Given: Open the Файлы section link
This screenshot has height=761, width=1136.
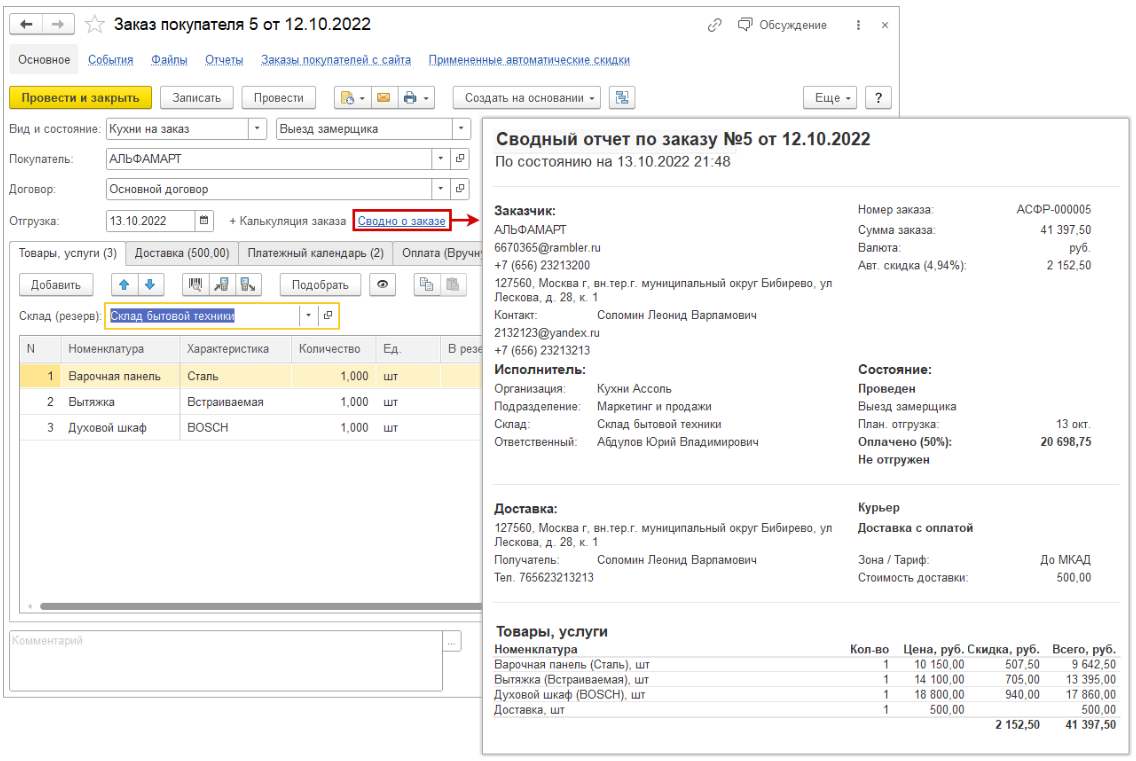Looking at the screenshot, I should coord(169,59).
